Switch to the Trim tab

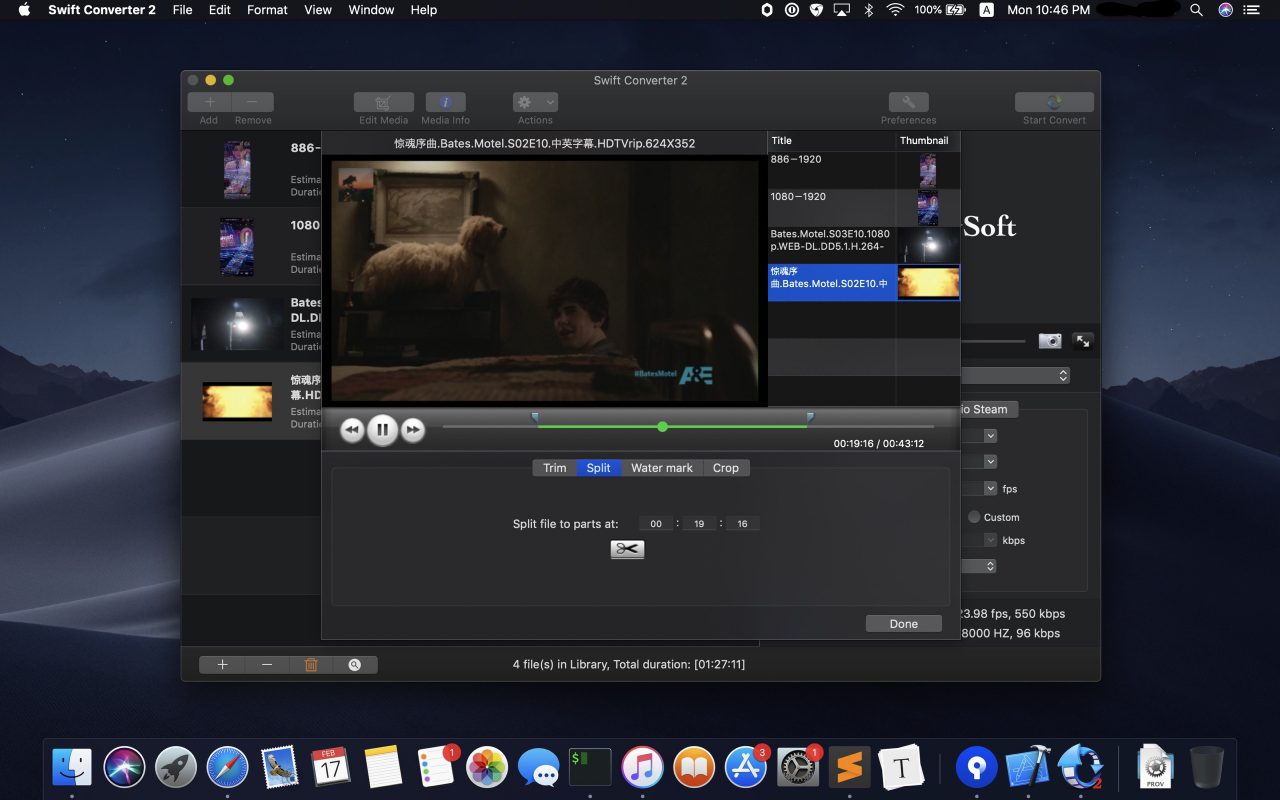click(555, 468)
